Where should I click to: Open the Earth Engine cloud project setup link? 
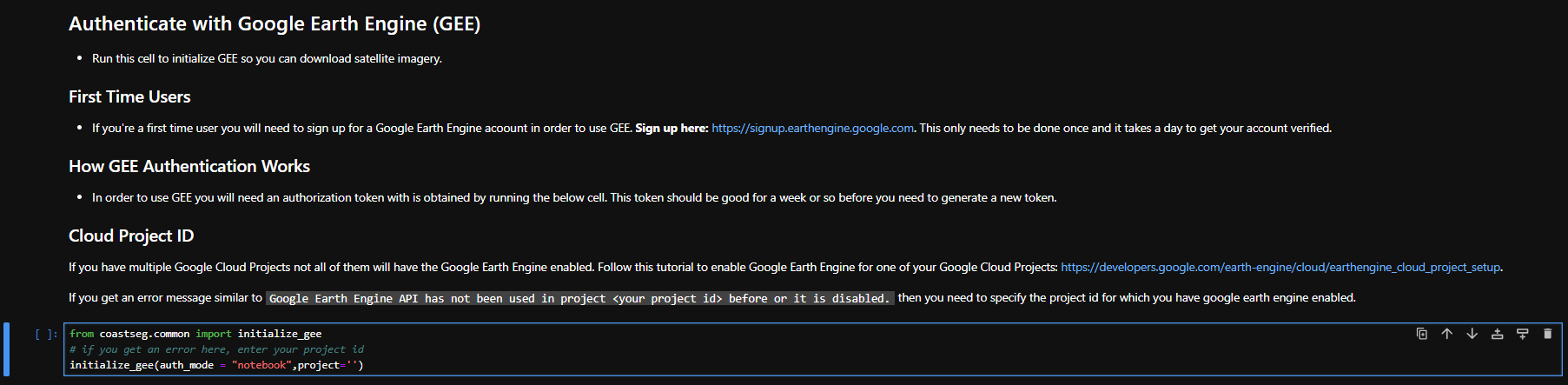coord(1280,268)
